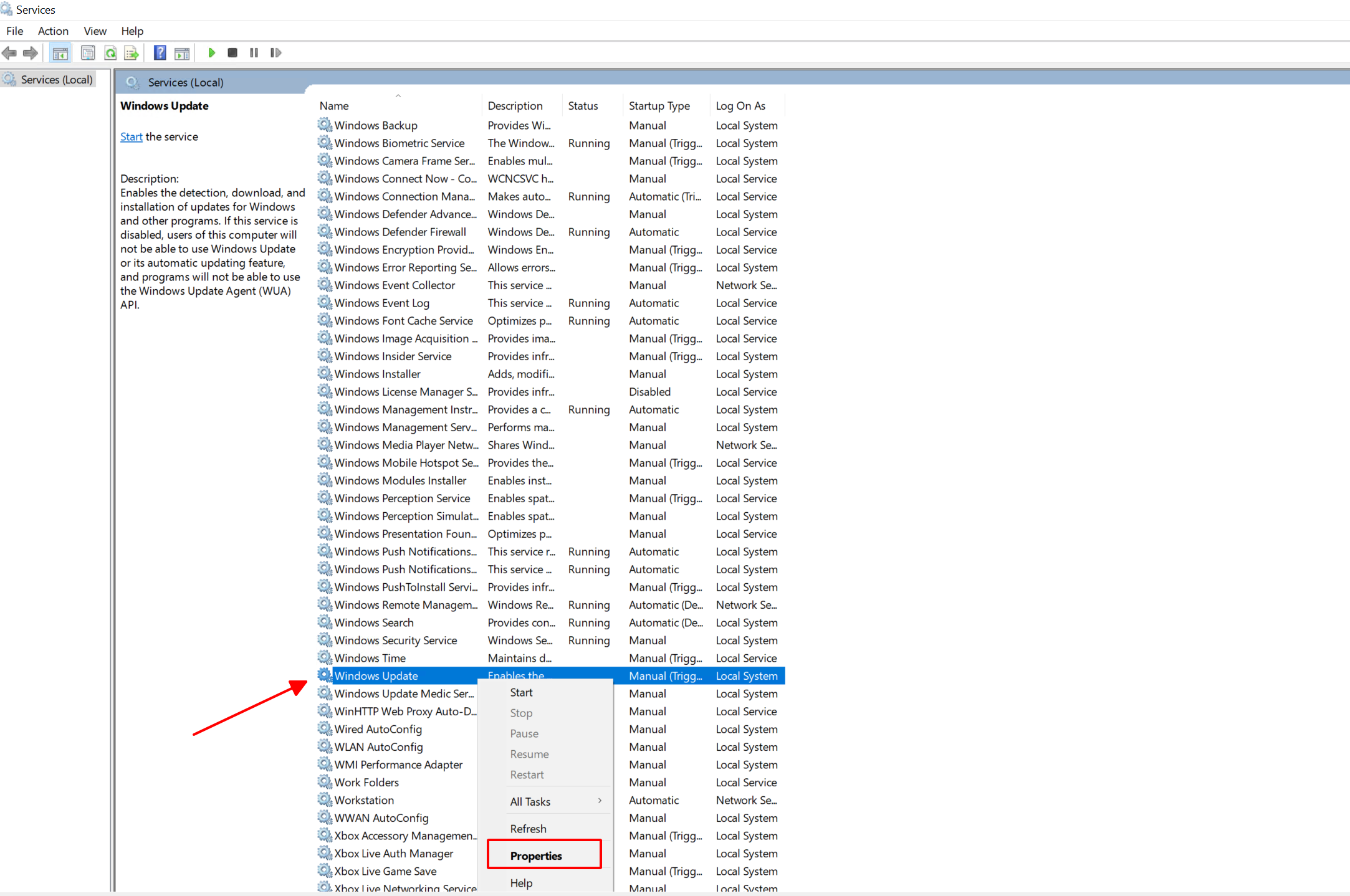Choose Properties in the context menu

click(536, 855)
